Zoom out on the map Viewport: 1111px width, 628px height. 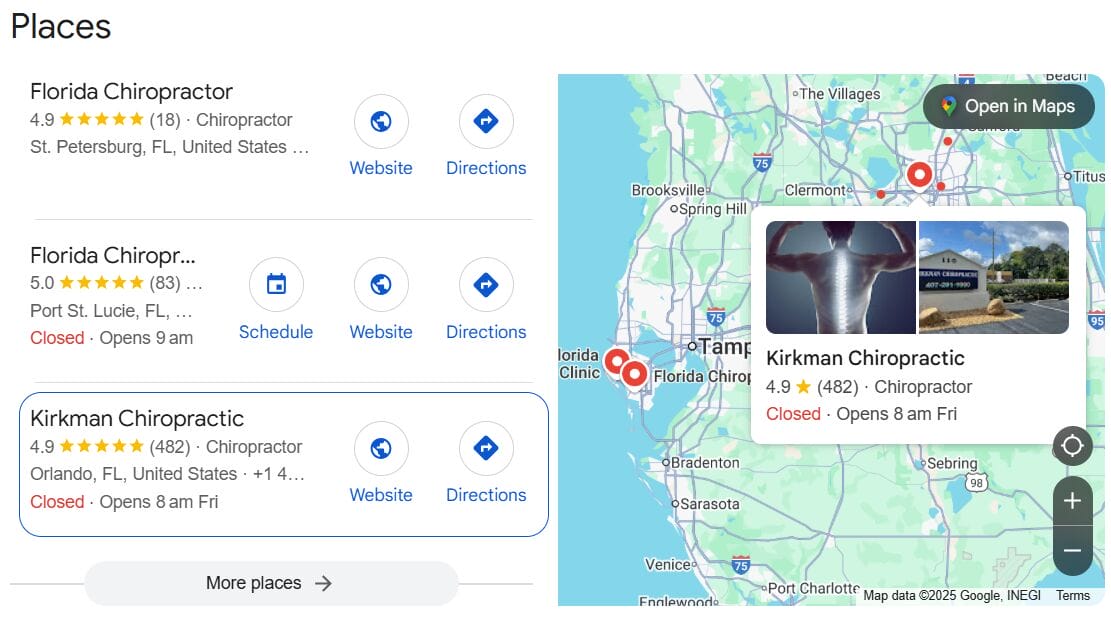click(x=1072, y=550)
